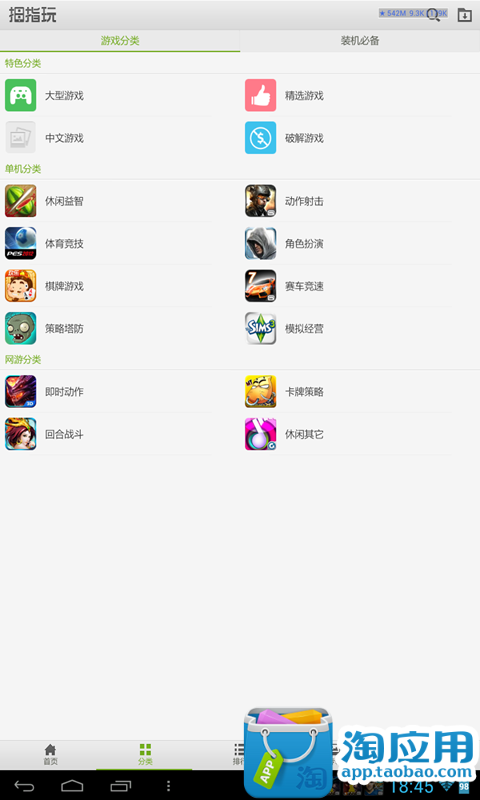Image resolution: width=480 pixels, height=800 pixels.
Task: Open the Fruit Ninja 休闲益智 icon
Action: pyautogui.click(x=20, y=201)
